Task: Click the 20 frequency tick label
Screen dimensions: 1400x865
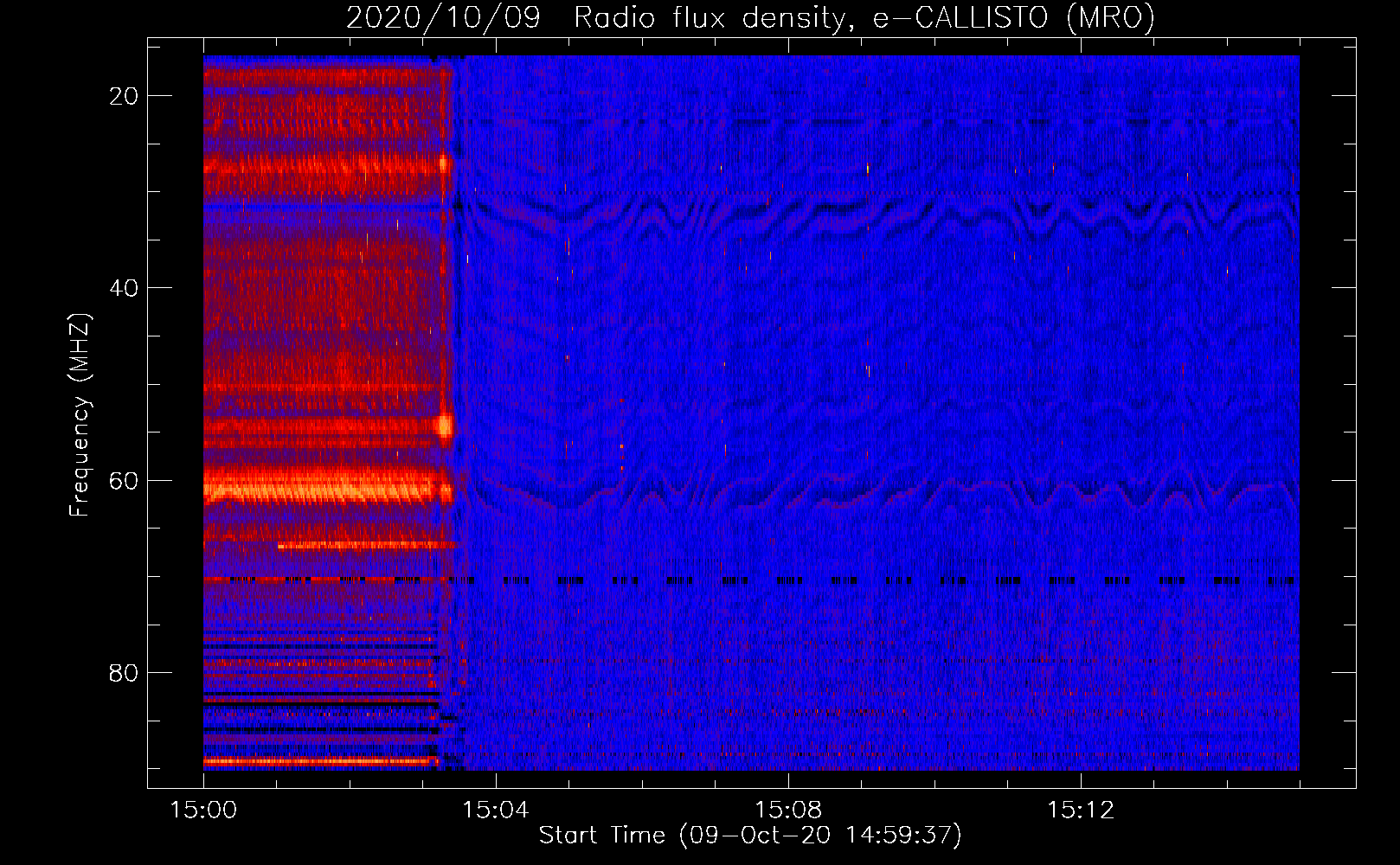Action: (x=124, y=96)
